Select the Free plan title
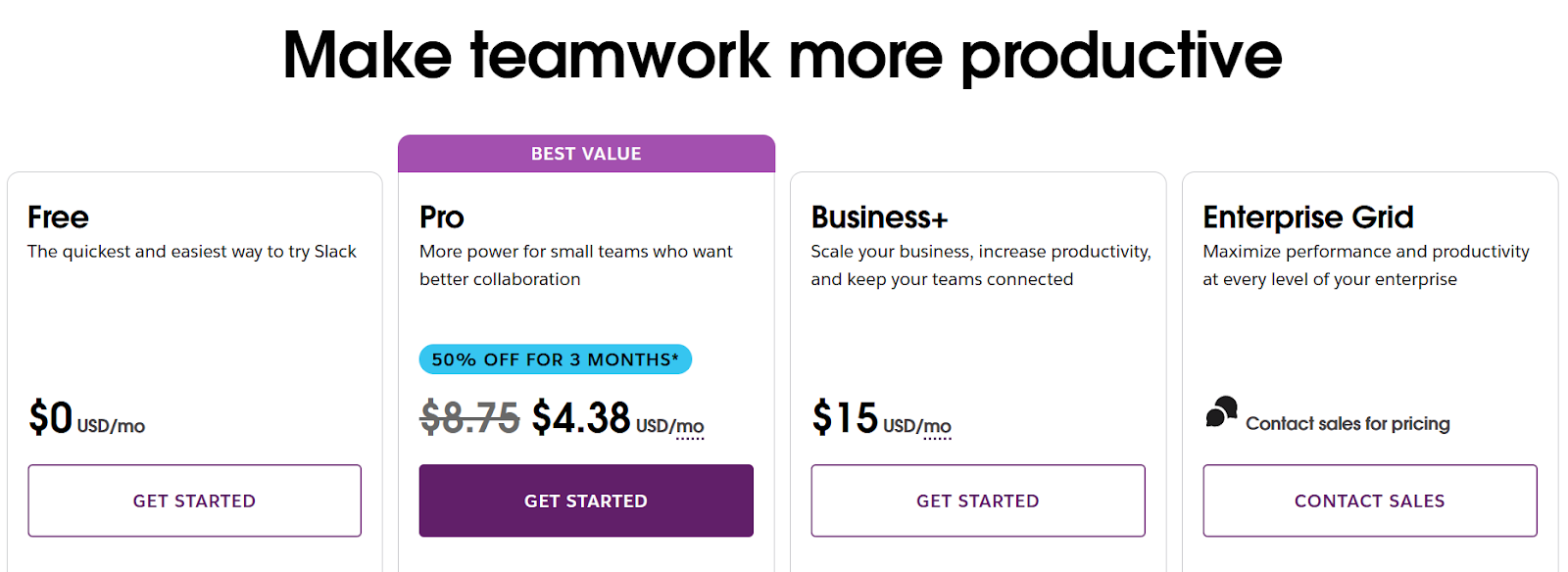Viewport: 1568px width, 572px height. click(58, 216)
